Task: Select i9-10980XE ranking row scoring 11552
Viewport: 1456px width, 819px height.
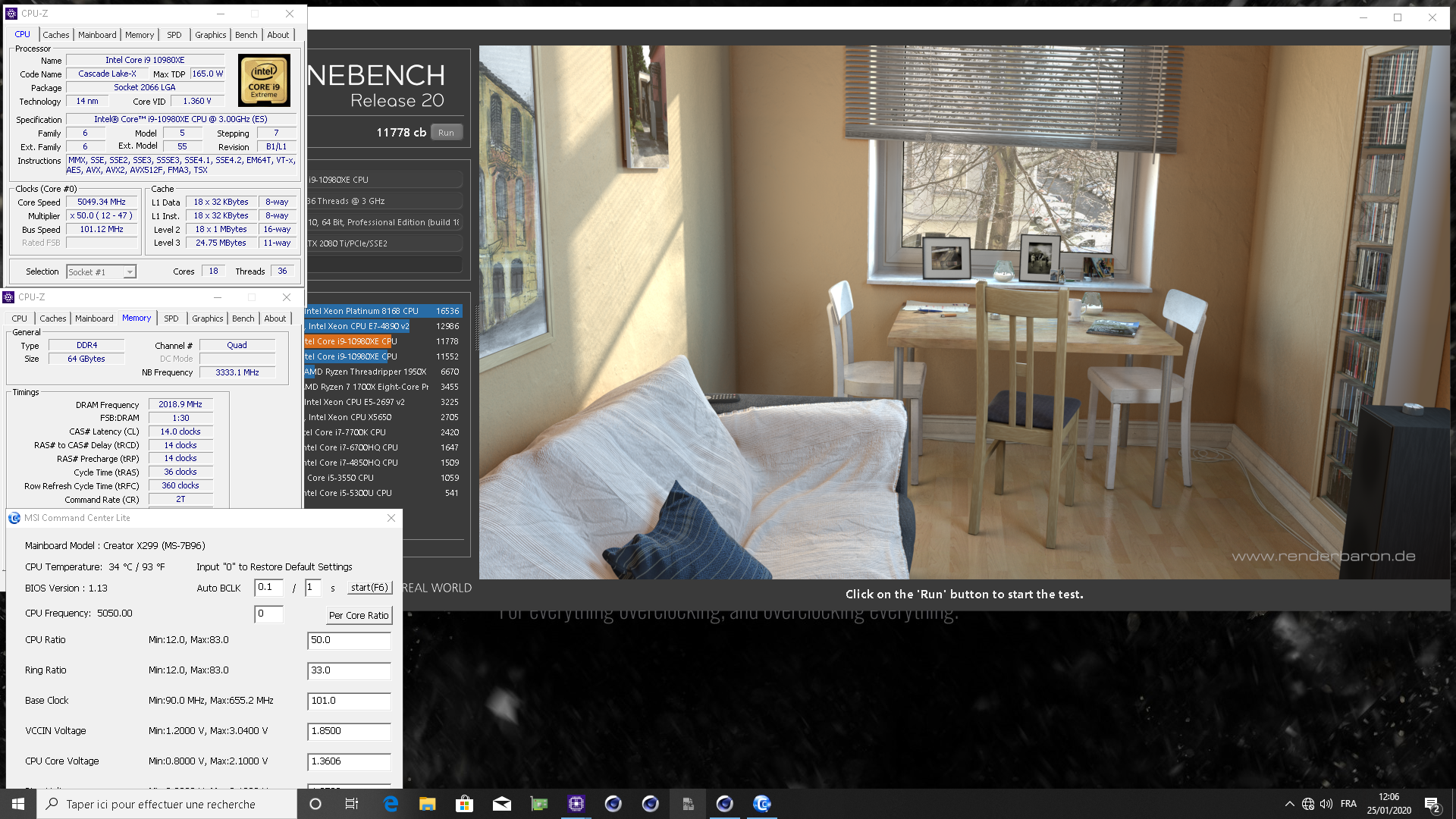Action: 383,357
